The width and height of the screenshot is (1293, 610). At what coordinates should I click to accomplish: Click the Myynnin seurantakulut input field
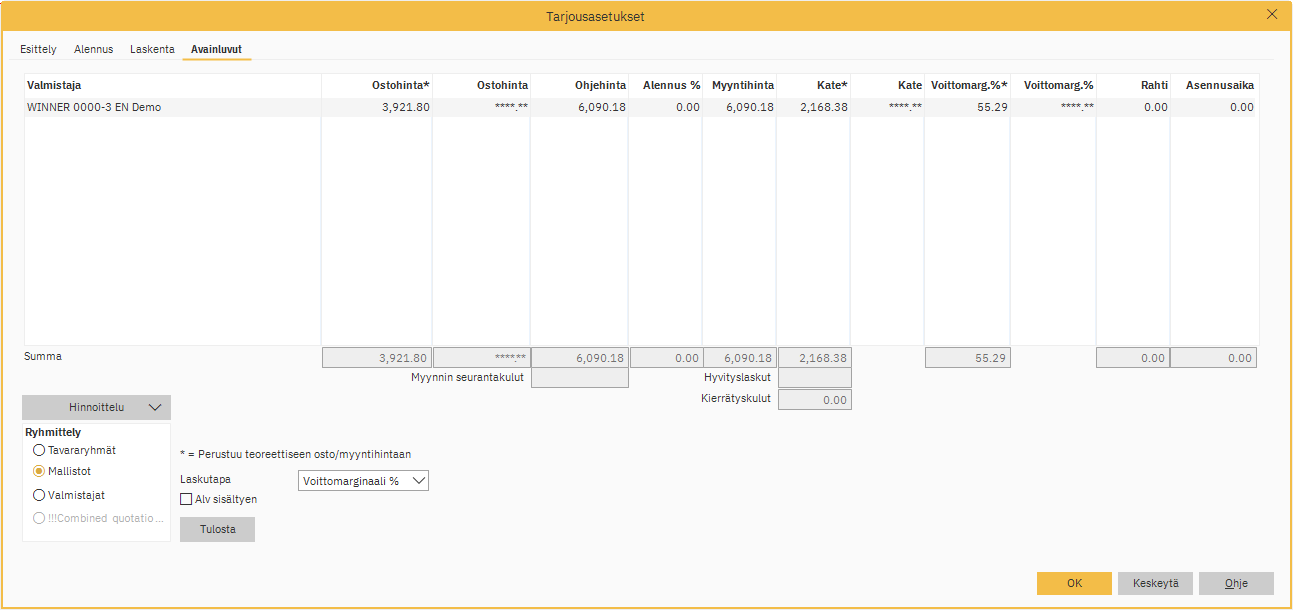(x=581, y=378)
